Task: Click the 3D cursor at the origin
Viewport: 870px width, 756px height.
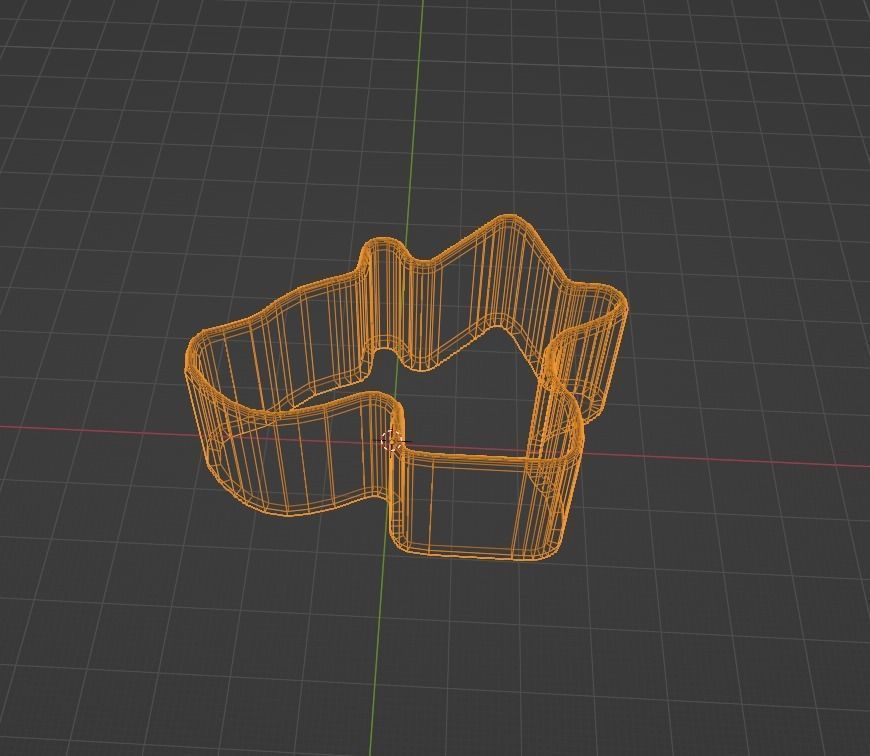Action: 393,441
